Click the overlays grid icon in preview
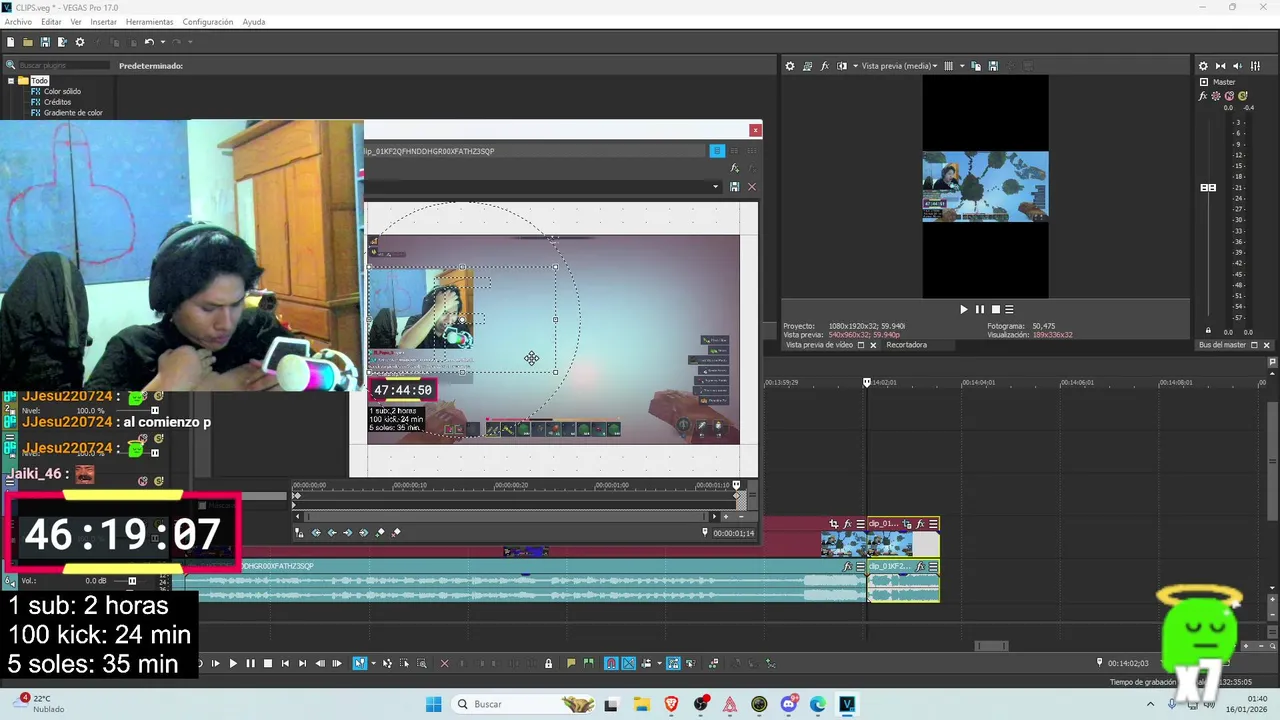 [x=948, y=66]
